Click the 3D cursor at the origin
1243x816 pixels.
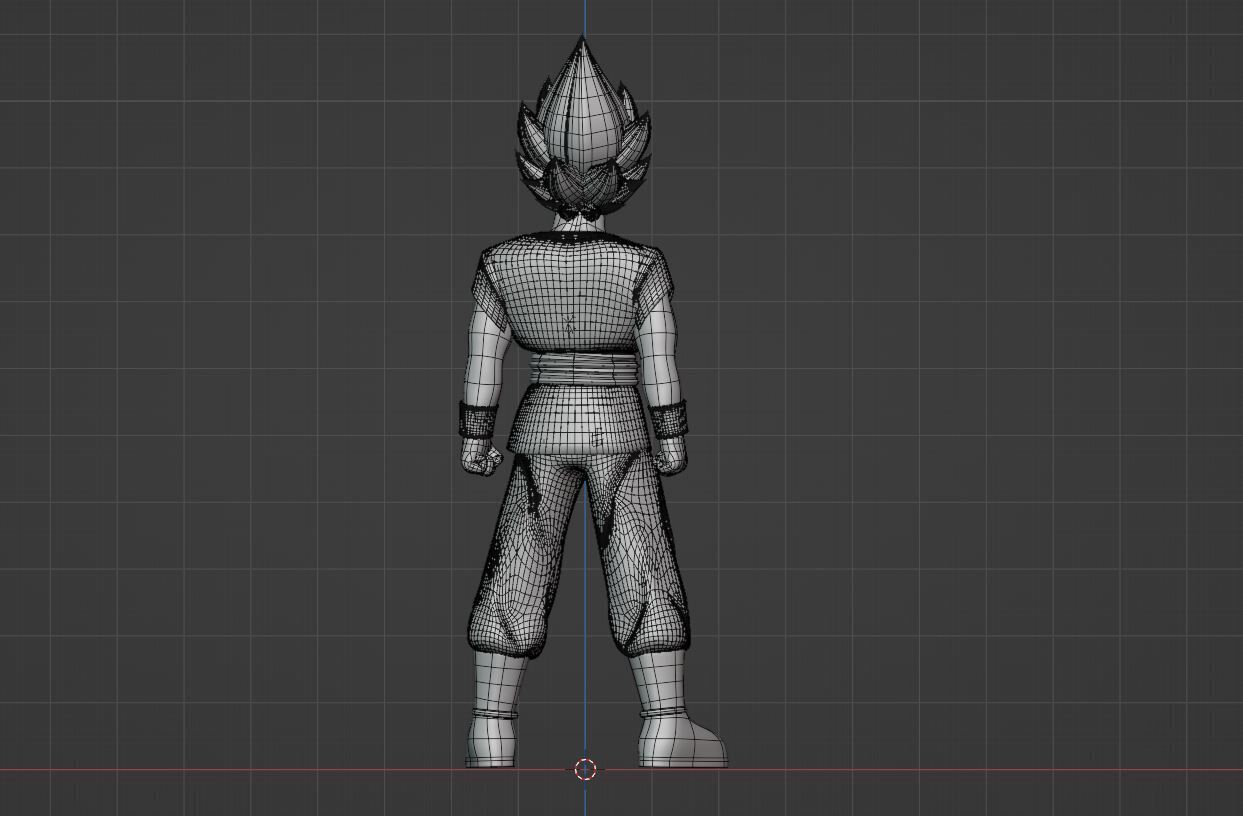click(585, 769)
